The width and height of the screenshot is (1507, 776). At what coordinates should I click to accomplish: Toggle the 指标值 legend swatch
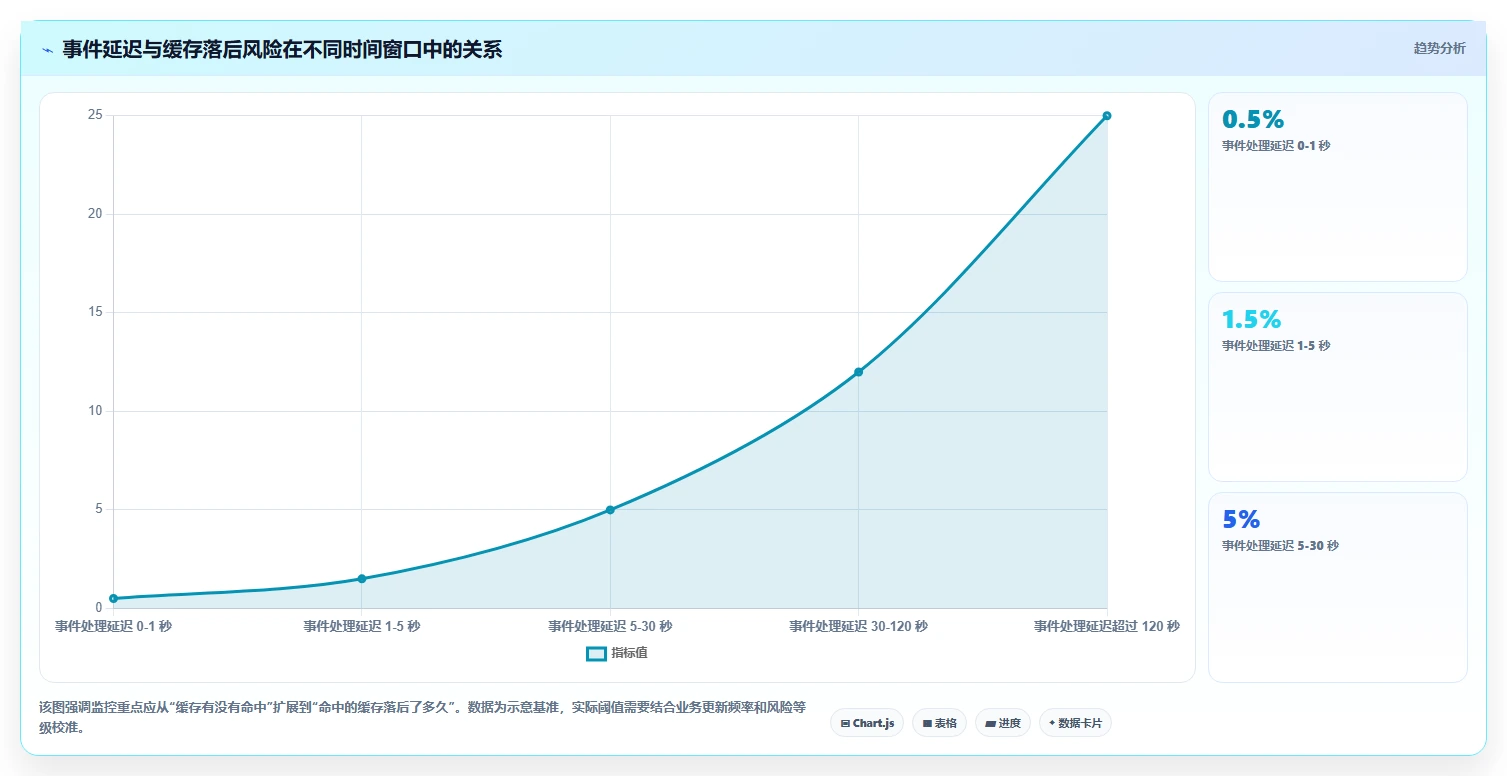click(x=596, y=653)
